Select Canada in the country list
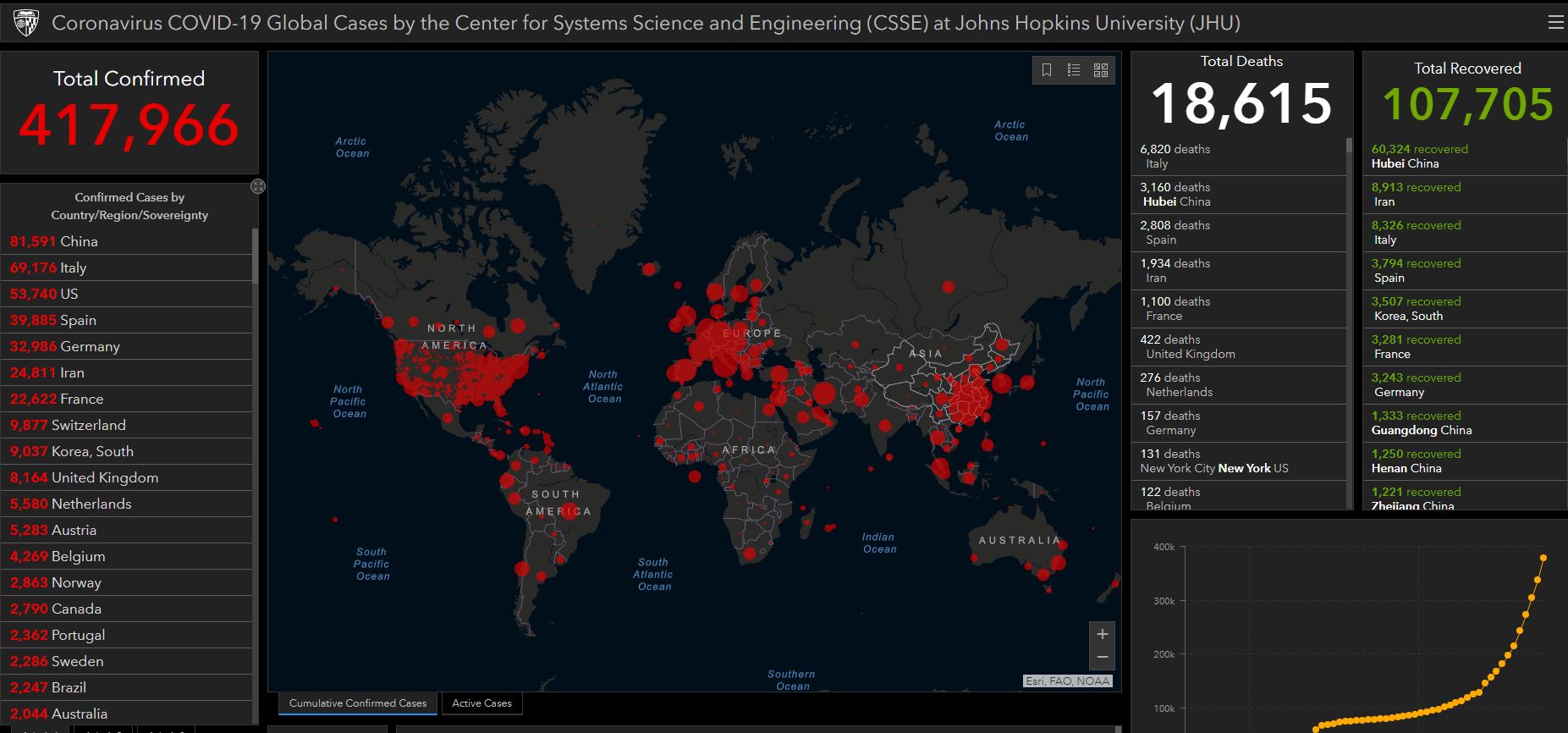Screen dimensions: 1568x733 point(126,609)
